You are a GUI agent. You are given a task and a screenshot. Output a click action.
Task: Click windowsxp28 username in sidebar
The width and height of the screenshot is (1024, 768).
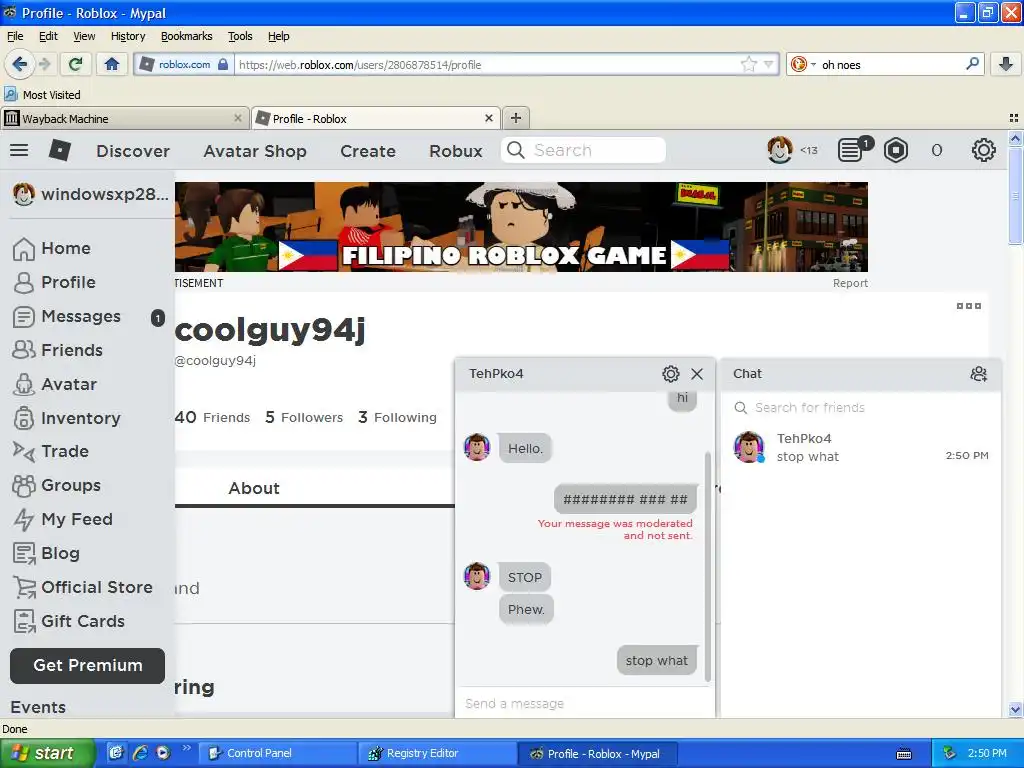pyautogui.click(x=90, y=194)
